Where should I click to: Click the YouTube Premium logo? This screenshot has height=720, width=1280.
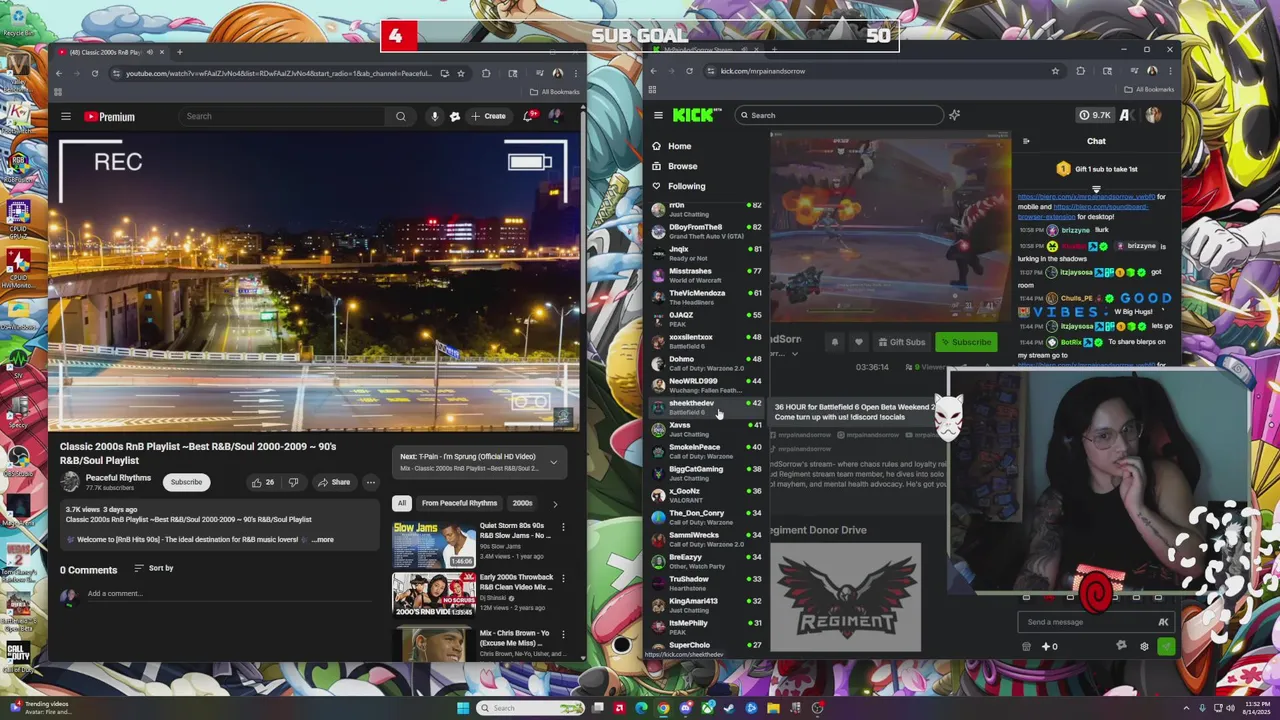click(109, 117)
